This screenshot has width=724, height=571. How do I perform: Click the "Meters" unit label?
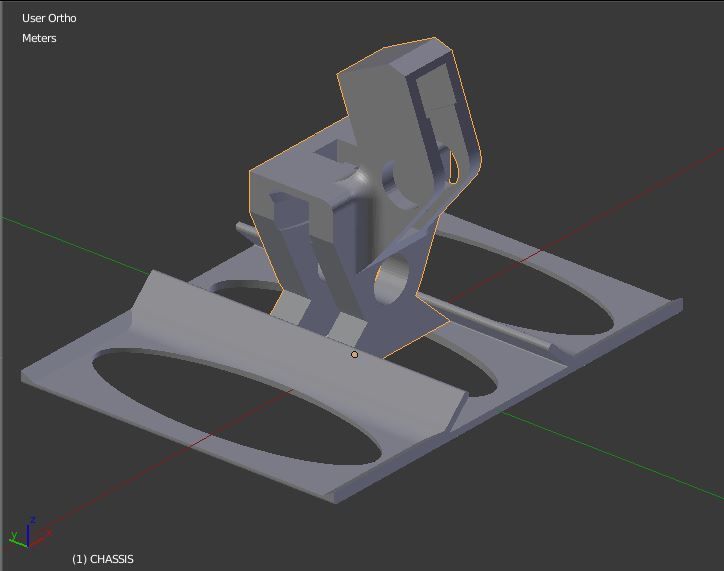(39, 38)
